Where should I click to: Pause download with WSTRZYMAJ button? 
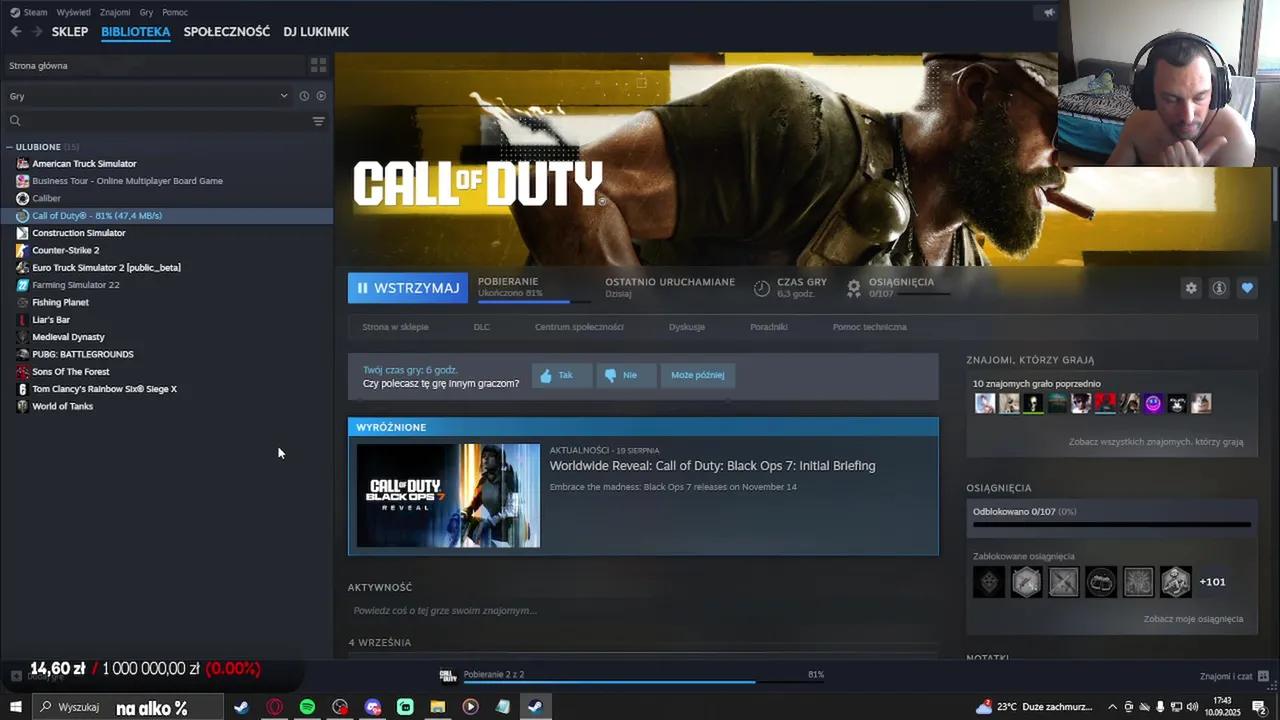tap(408, 288)
